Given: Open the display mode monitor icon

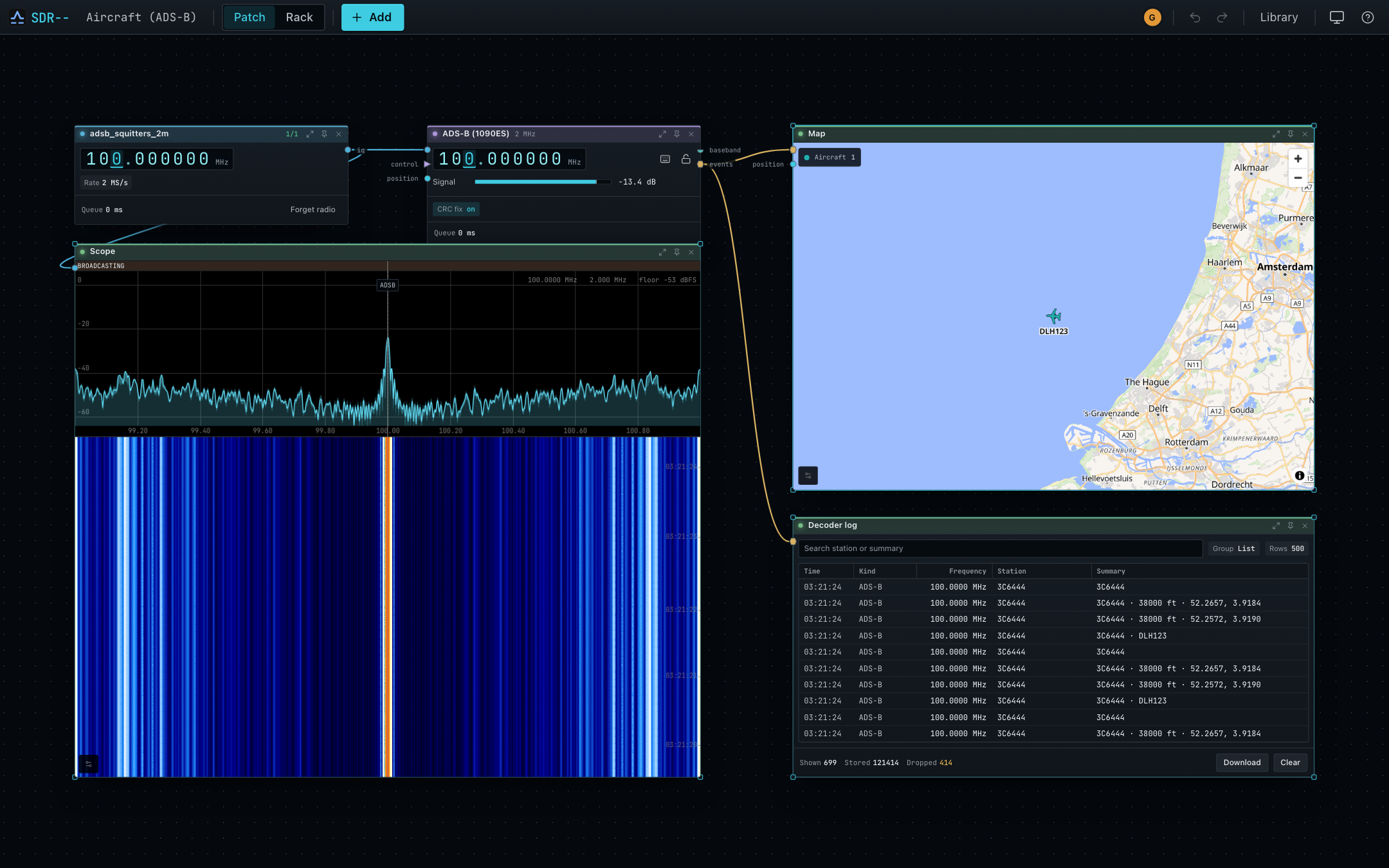Looking at the screenshot, I should [1336, 17].
